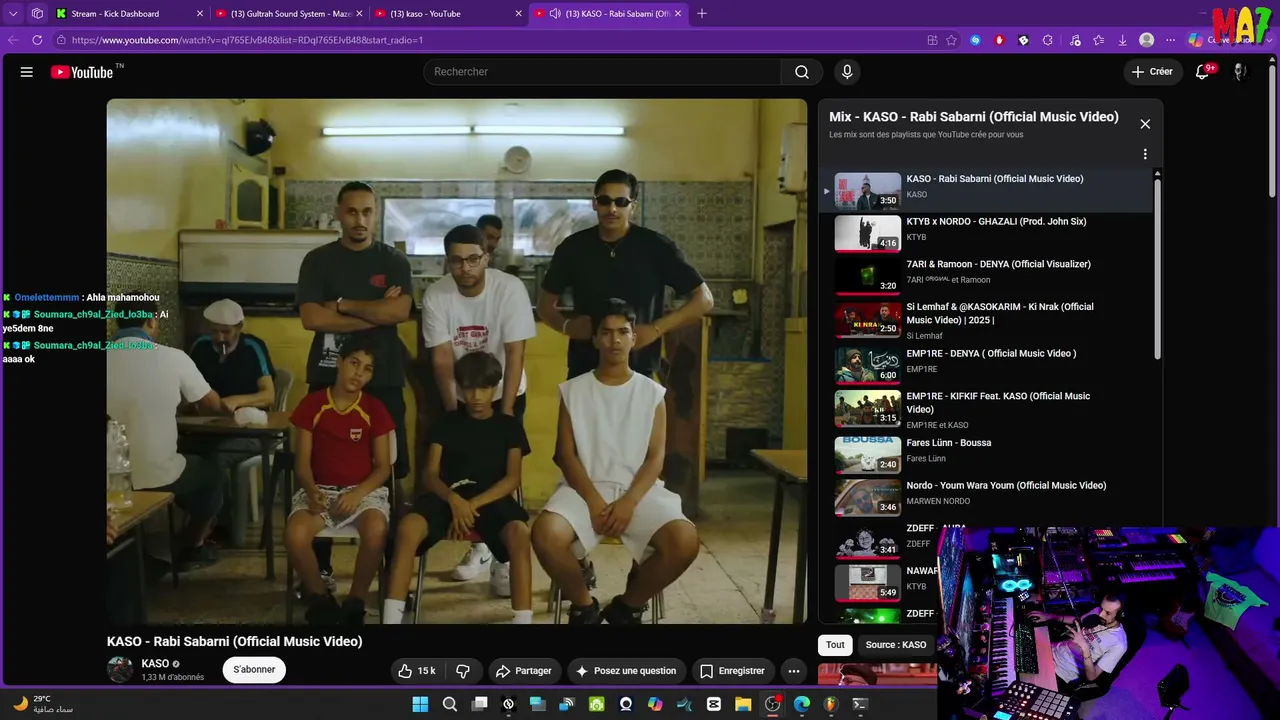Open the CapCut taskbar icon

tap(714, 704)
